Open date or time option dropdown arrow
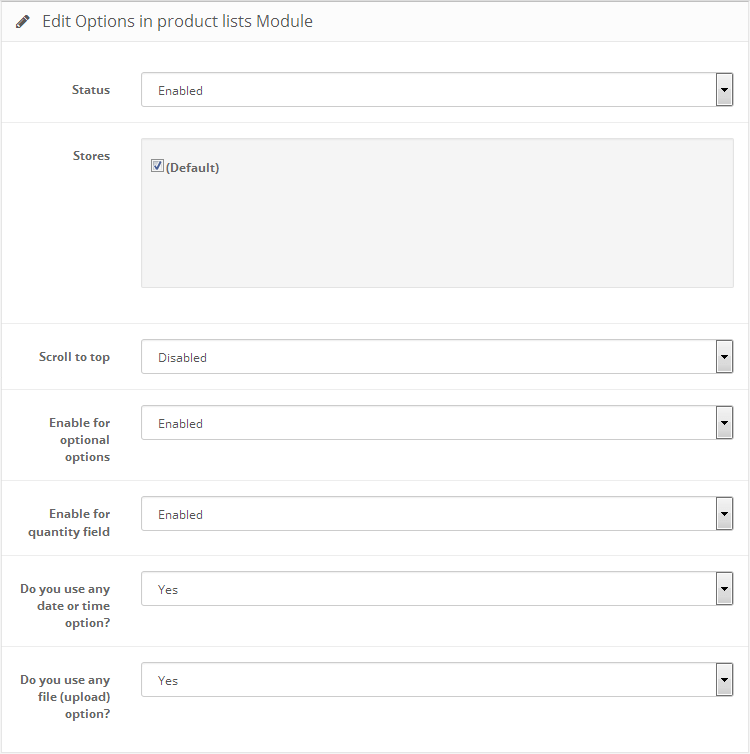This screenshot has height=754, width=750. tap(724, 589)
